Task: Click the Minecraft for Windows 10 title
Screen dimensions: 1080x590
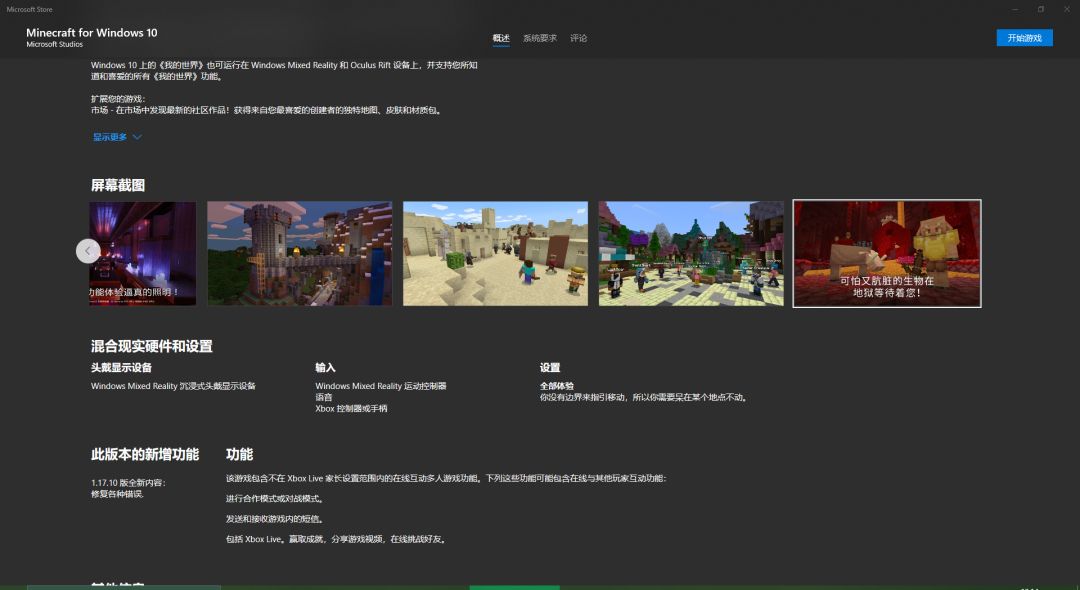Action: click(92, 32)
